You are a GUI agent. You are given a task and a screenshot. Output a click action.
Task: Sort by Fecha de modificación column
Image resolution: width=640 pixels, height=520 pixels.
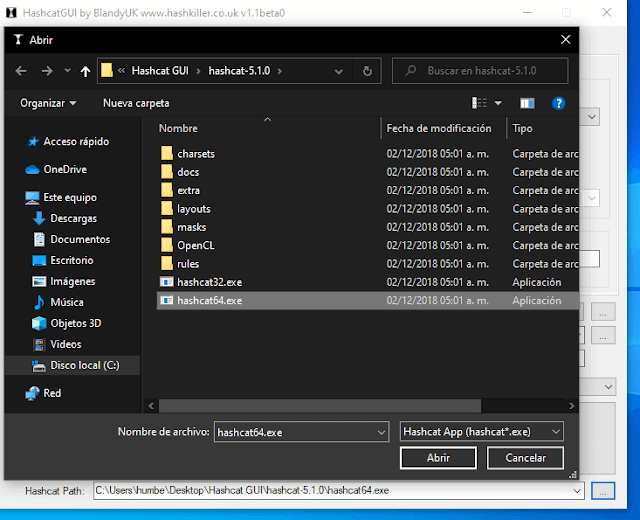[x=439, y=129]
